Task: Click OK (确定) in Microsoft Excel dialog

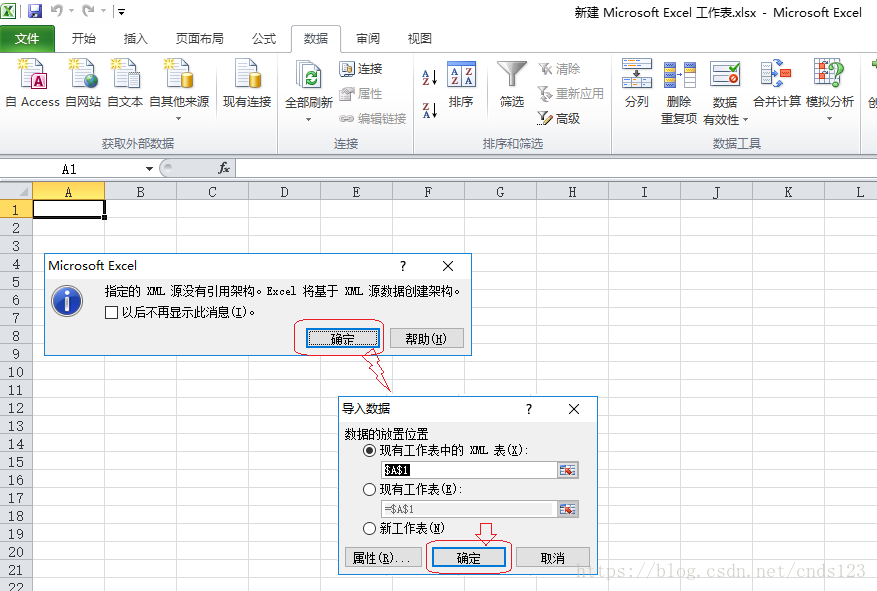Action: (x=342, y=339)
